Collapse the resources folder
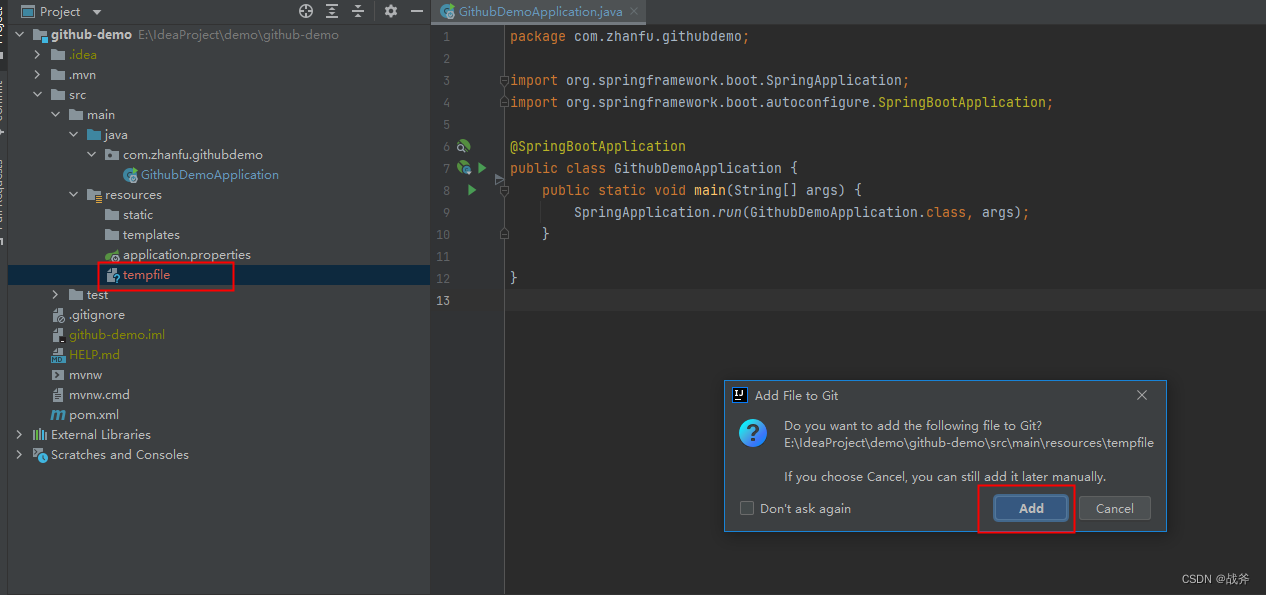Screen dimensions: 1266x595 point(73,195)
